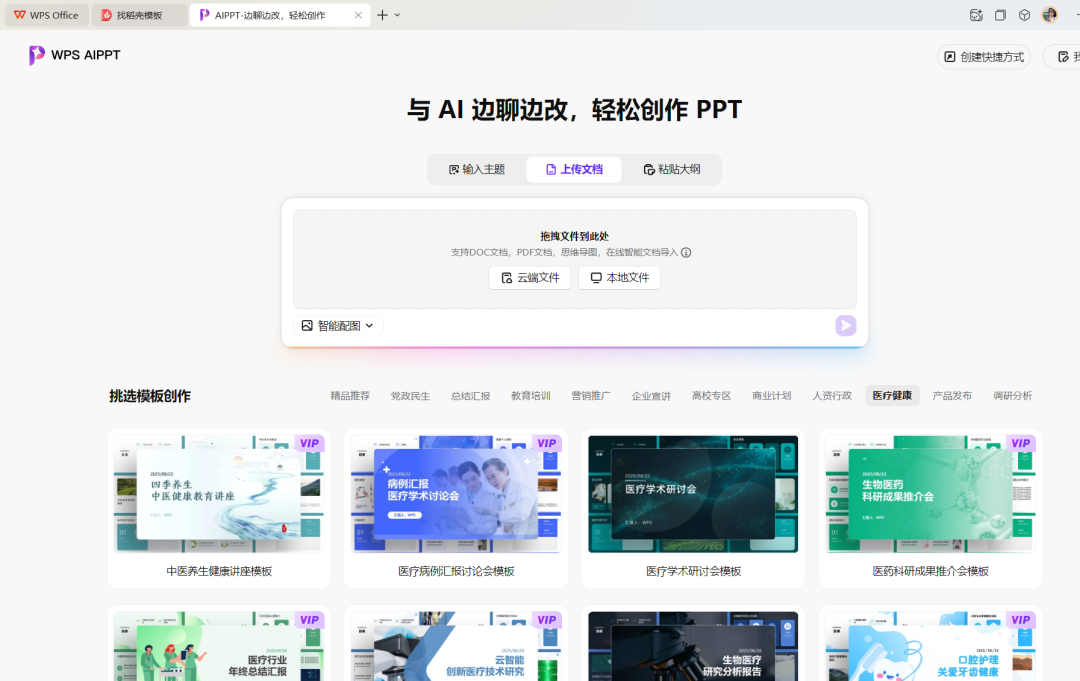Click the 挑选模板创作 heading
The image size is (1080, 681).
(x=149, y=396)
